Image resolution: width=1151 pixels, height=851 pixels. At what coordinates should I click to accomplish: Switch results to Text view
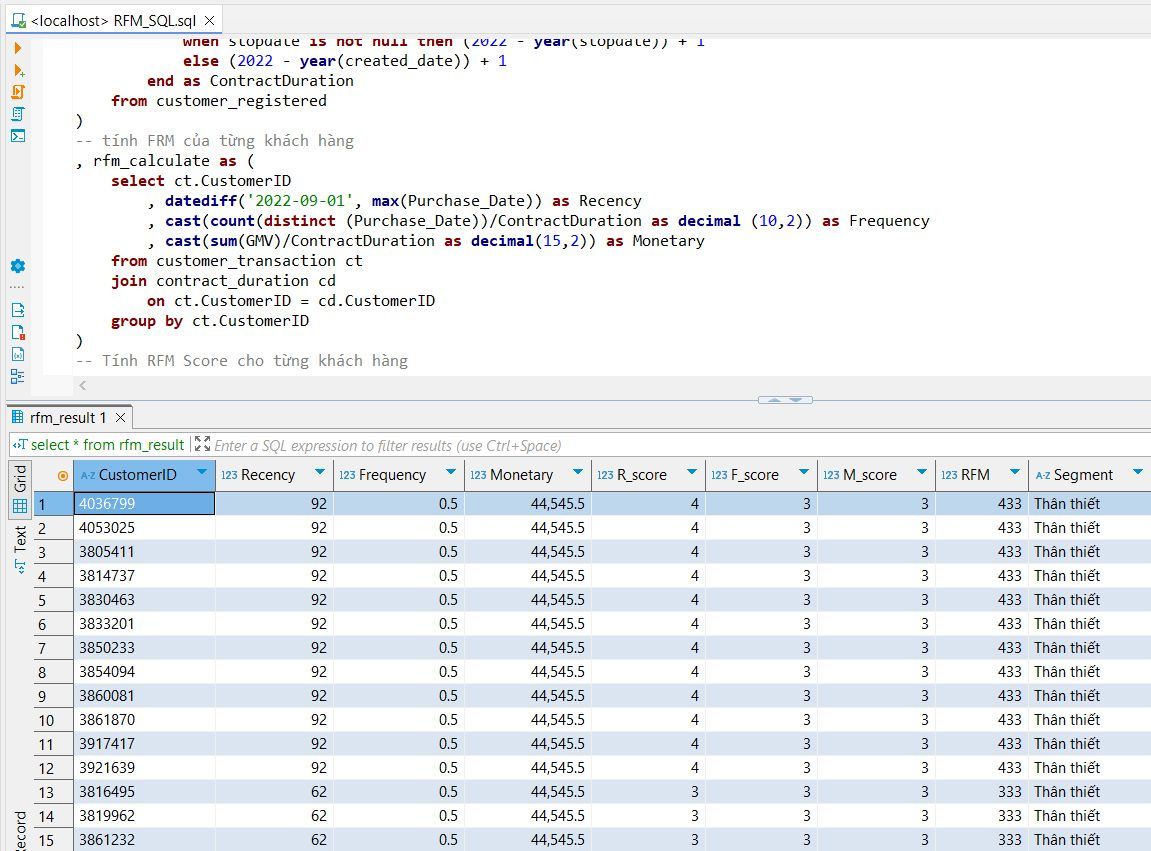20,551
